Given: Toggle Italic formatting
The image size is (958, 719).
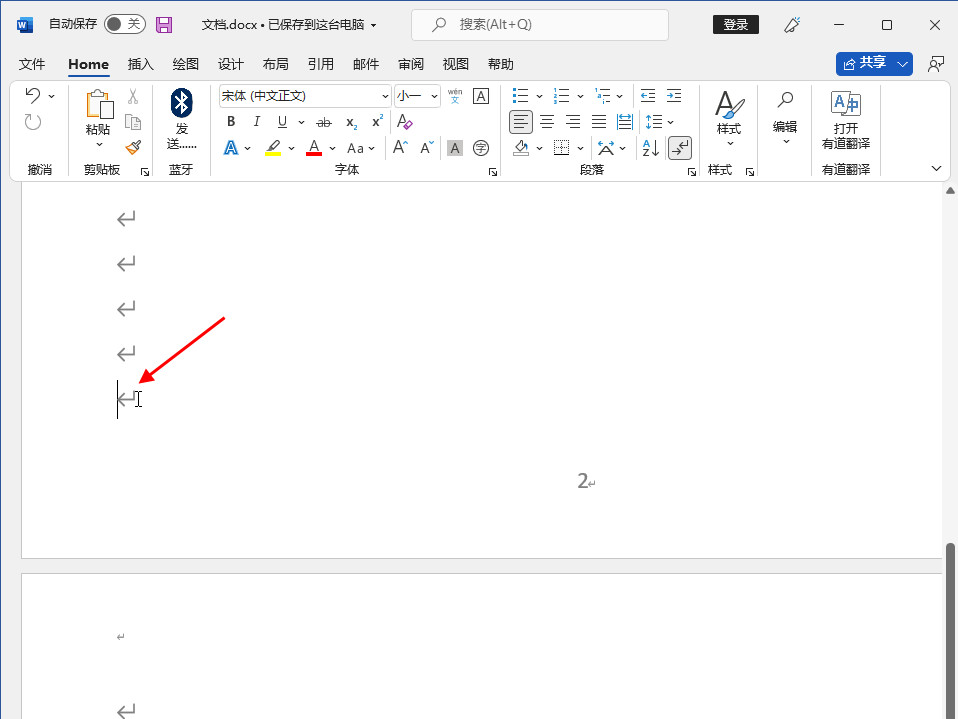Looking at the screenshot, I should [257, 122].
